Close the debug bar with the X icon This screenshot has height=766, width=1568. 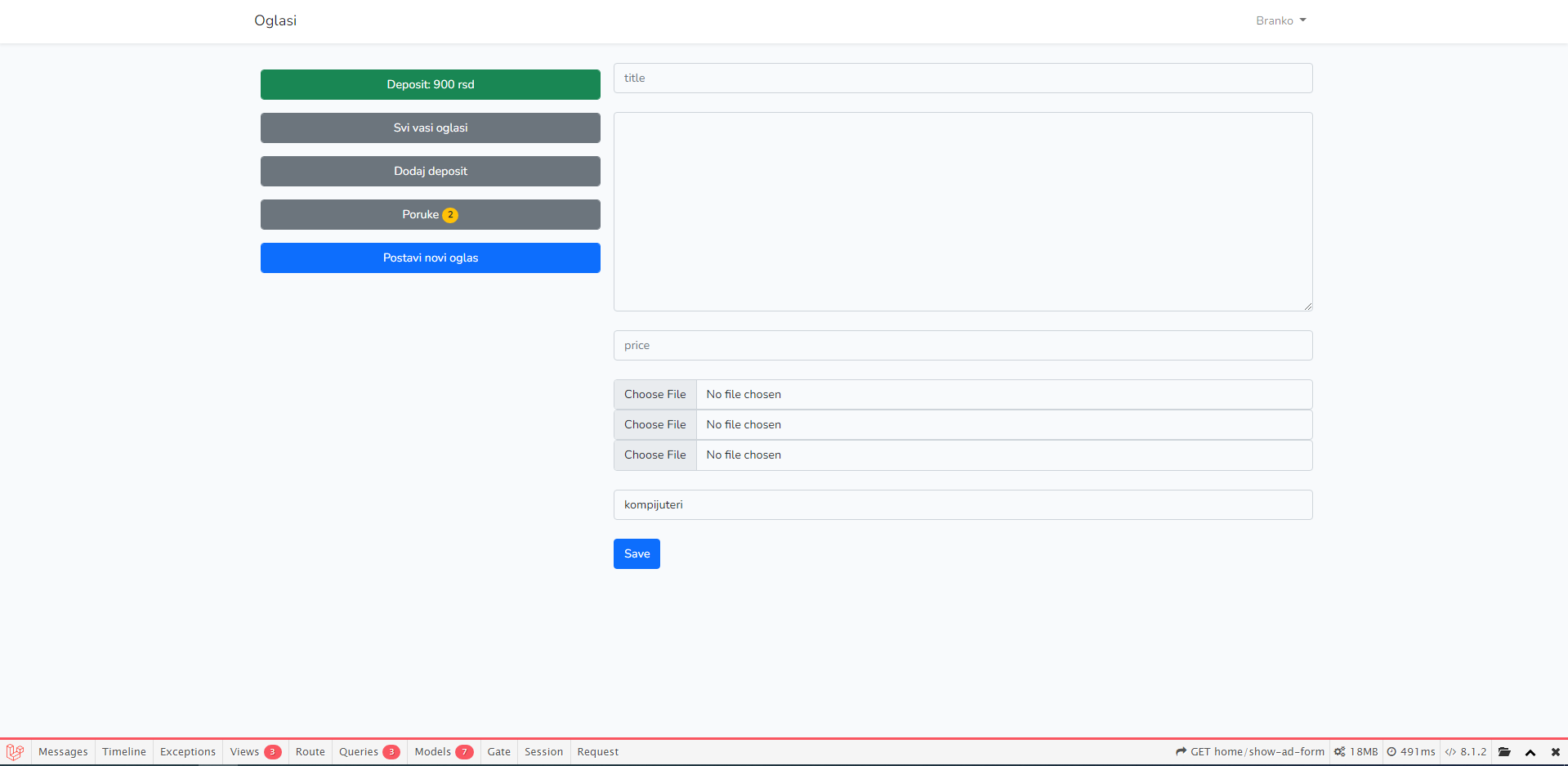click(x=1555, y=751)
